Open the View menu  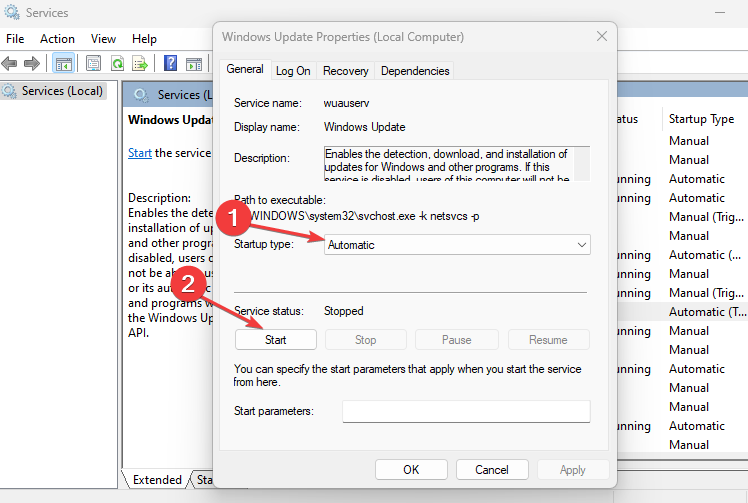click(104, 39)
